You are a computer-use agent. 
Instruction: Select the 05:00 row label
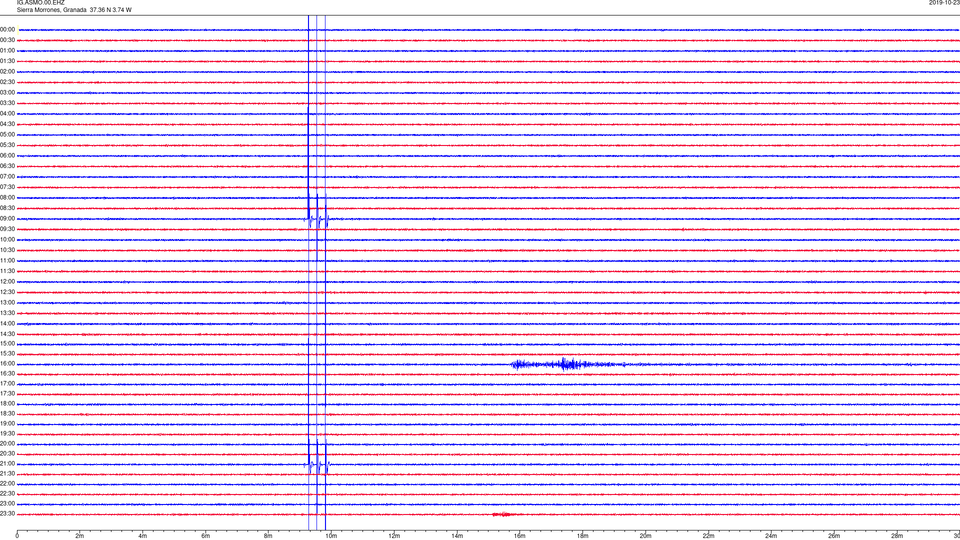pyautogui.click(x=7, y=134)
